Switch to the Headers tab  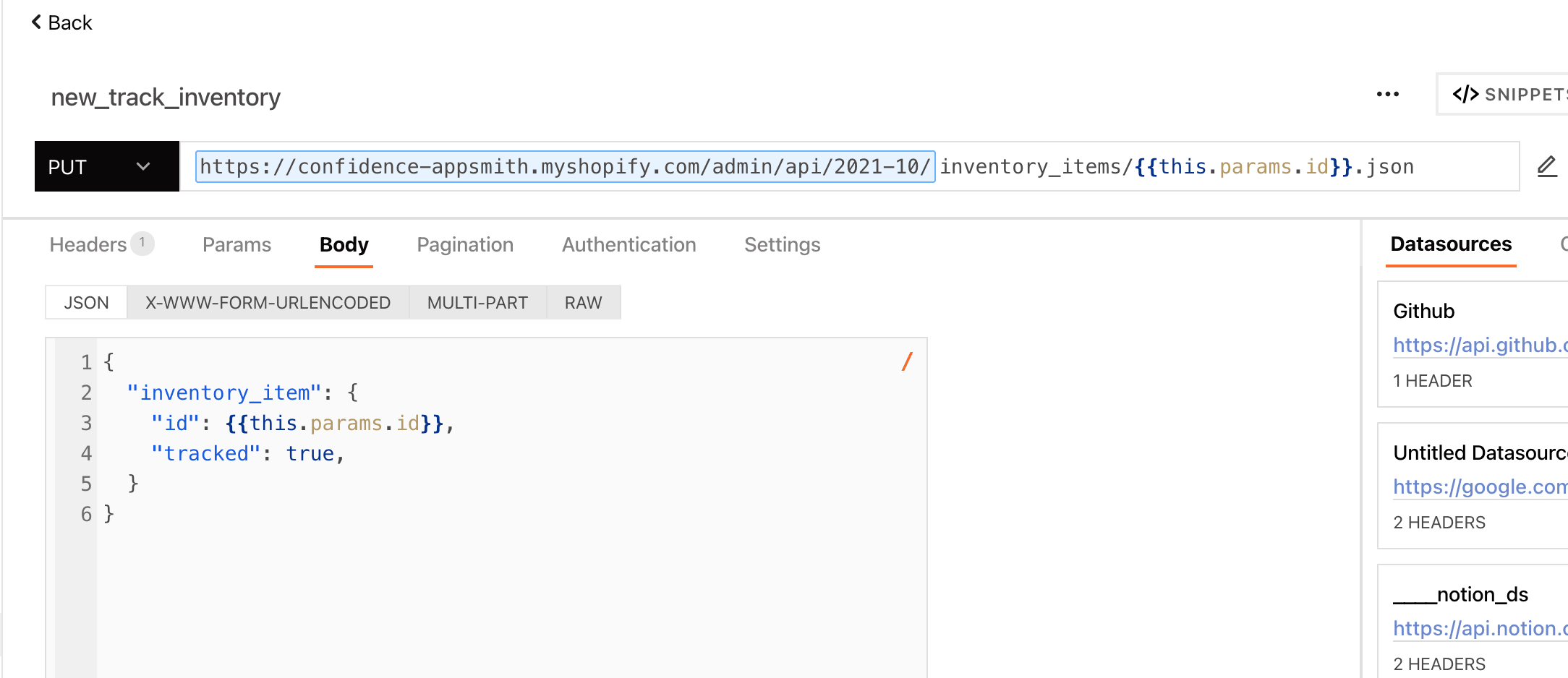coord(88,245)
